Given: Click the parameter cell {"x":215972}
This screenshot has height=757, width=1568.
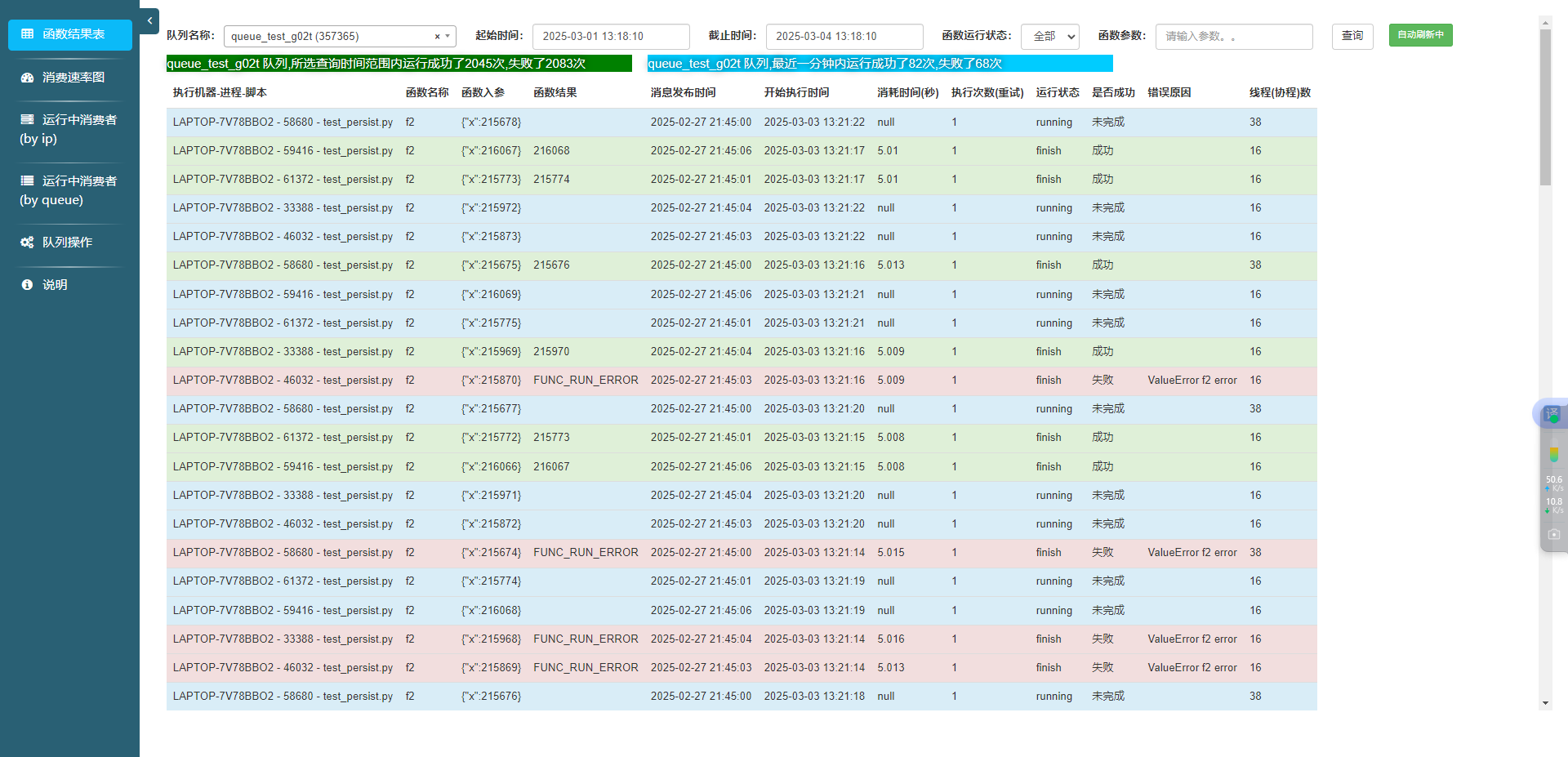Looking at the screenshot, I should pyautogui.click(x=491, y=208).
